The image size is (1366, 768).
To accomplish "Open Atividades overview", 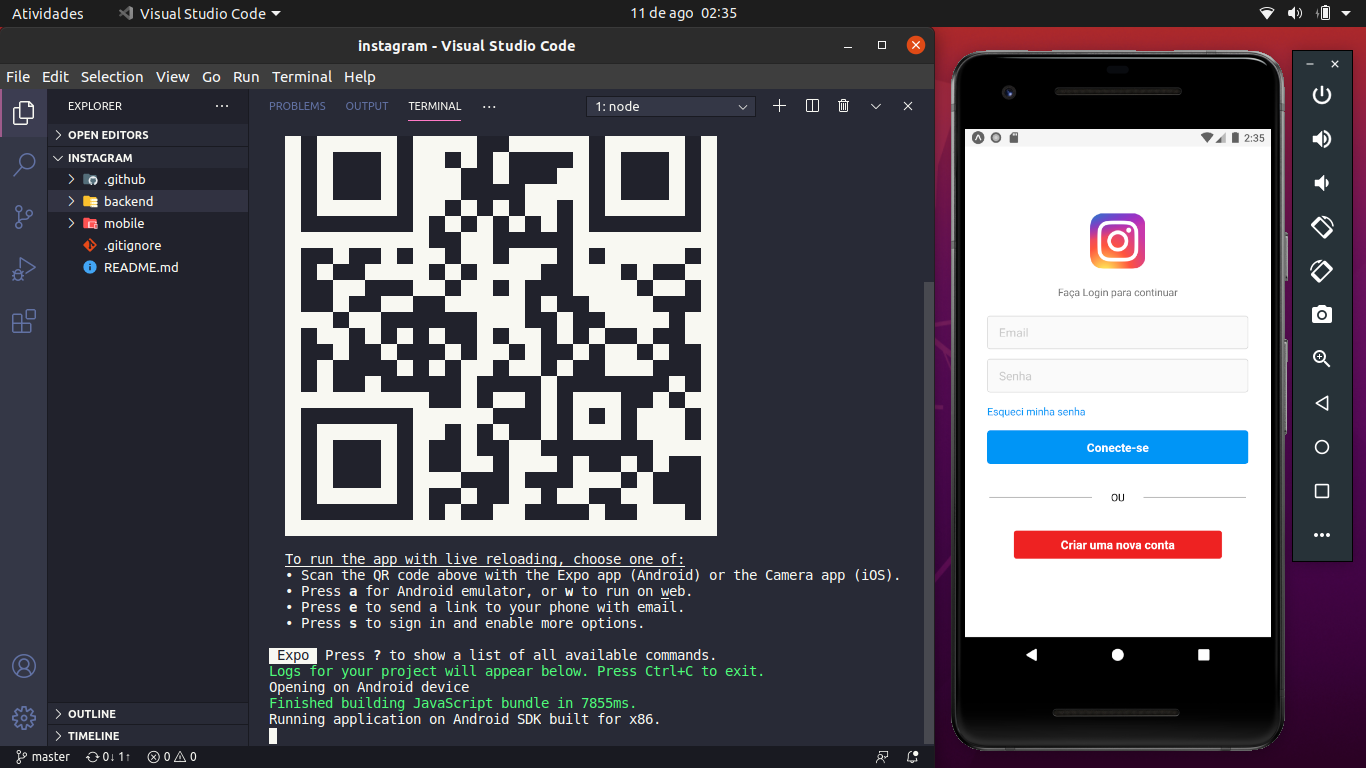I will [48, 14].
